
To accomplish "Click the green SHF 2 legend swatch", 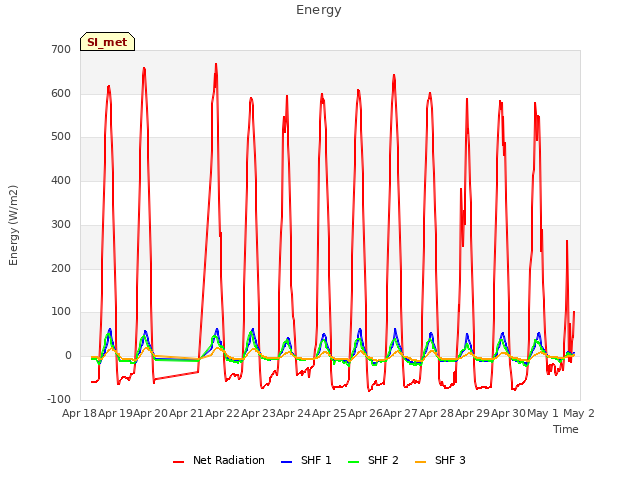I will coord(353,462).
